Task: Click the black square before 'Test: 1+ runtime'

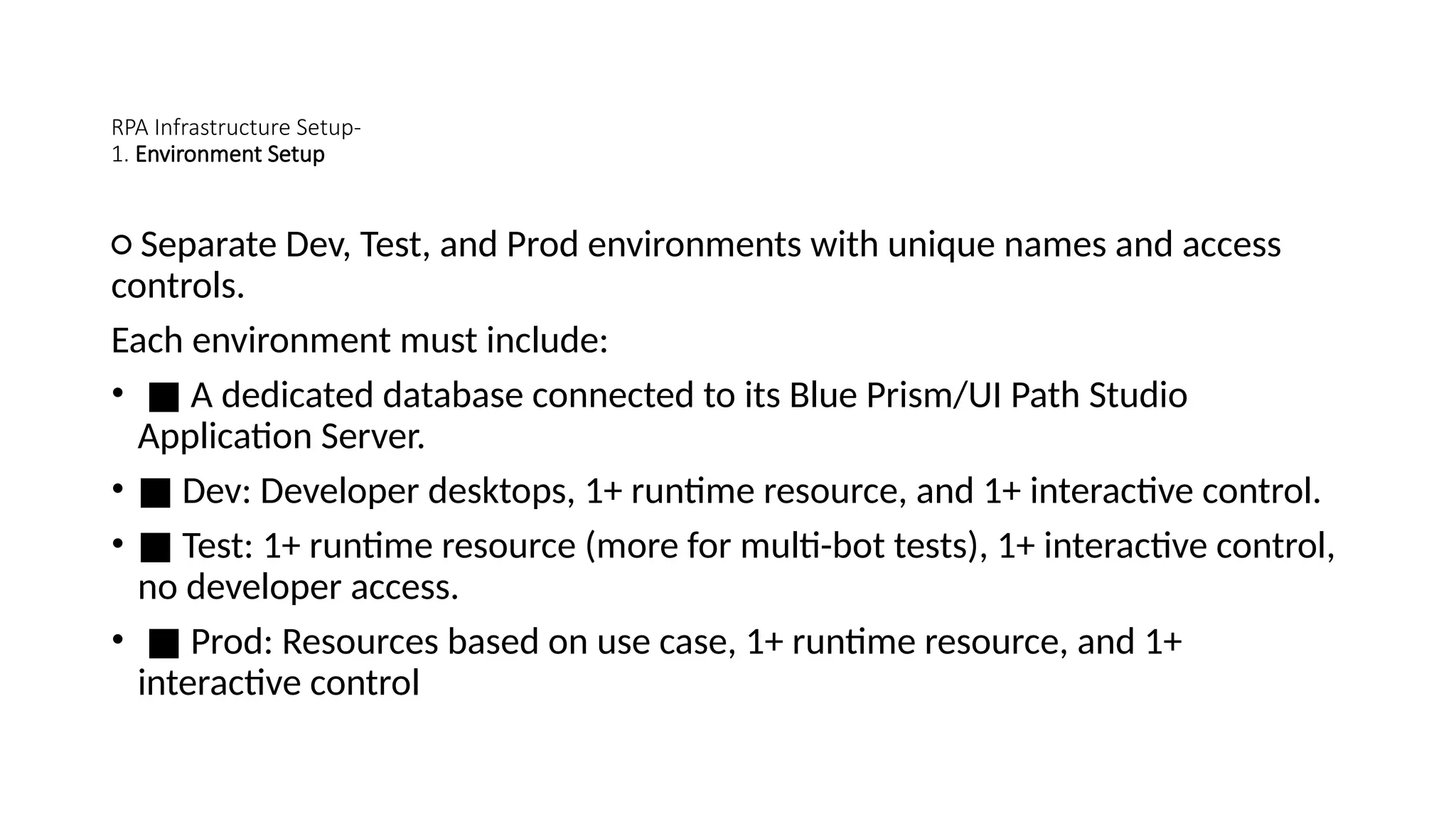Action: [x=155, y=547]
